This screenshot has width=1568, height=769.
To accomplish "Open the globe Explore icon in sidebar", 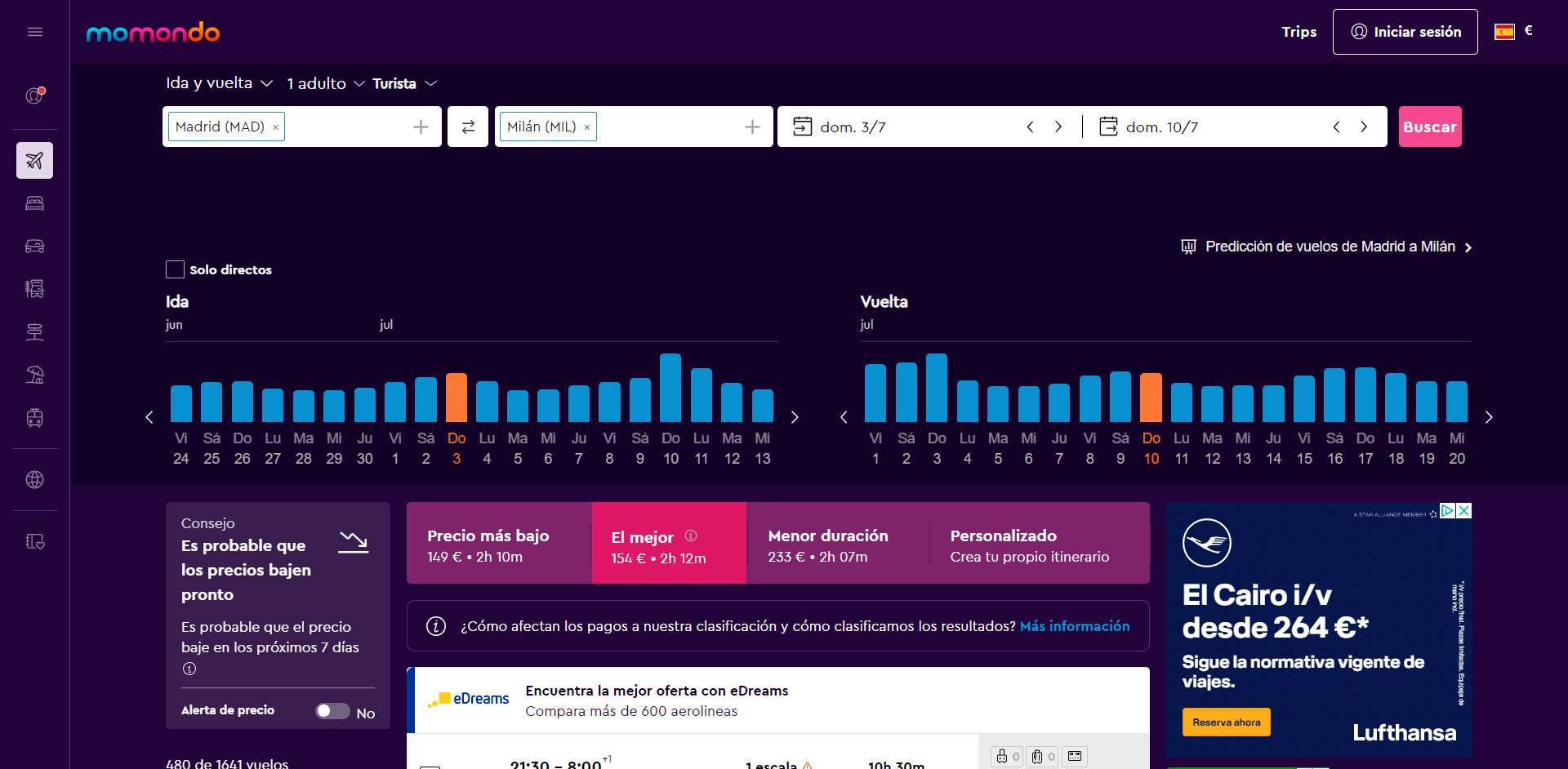I will 34,480.
